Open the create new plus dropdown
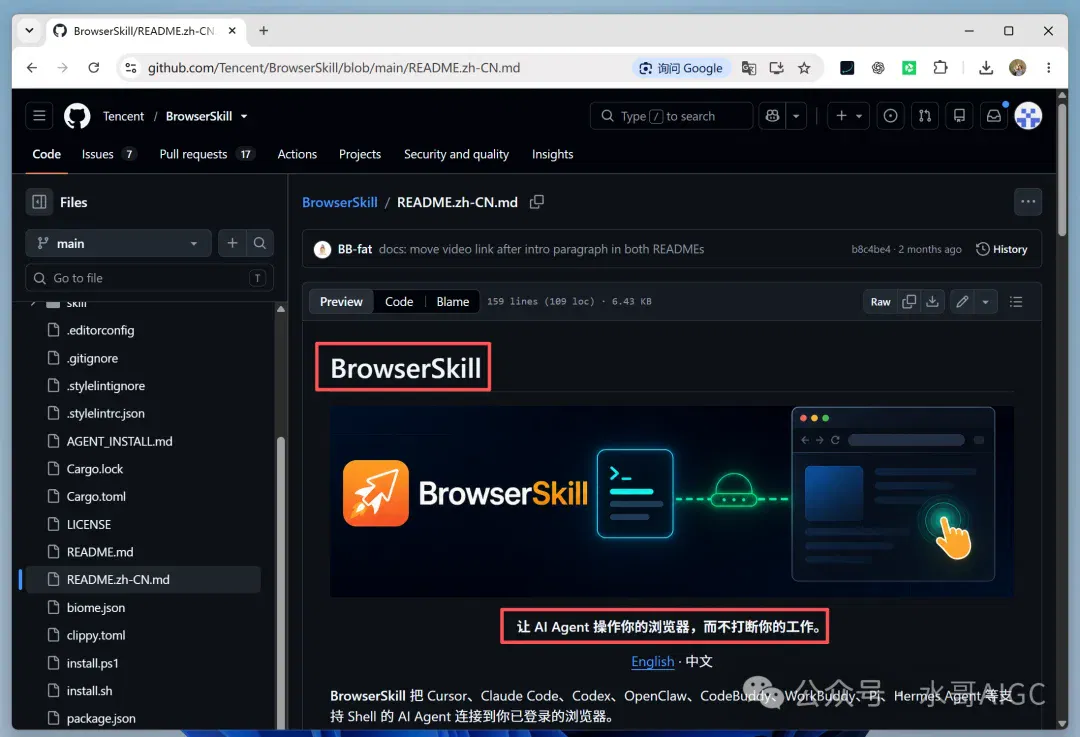Image resolution: width=1080 pixels, height=737 pixels. [x=849, y=116]
